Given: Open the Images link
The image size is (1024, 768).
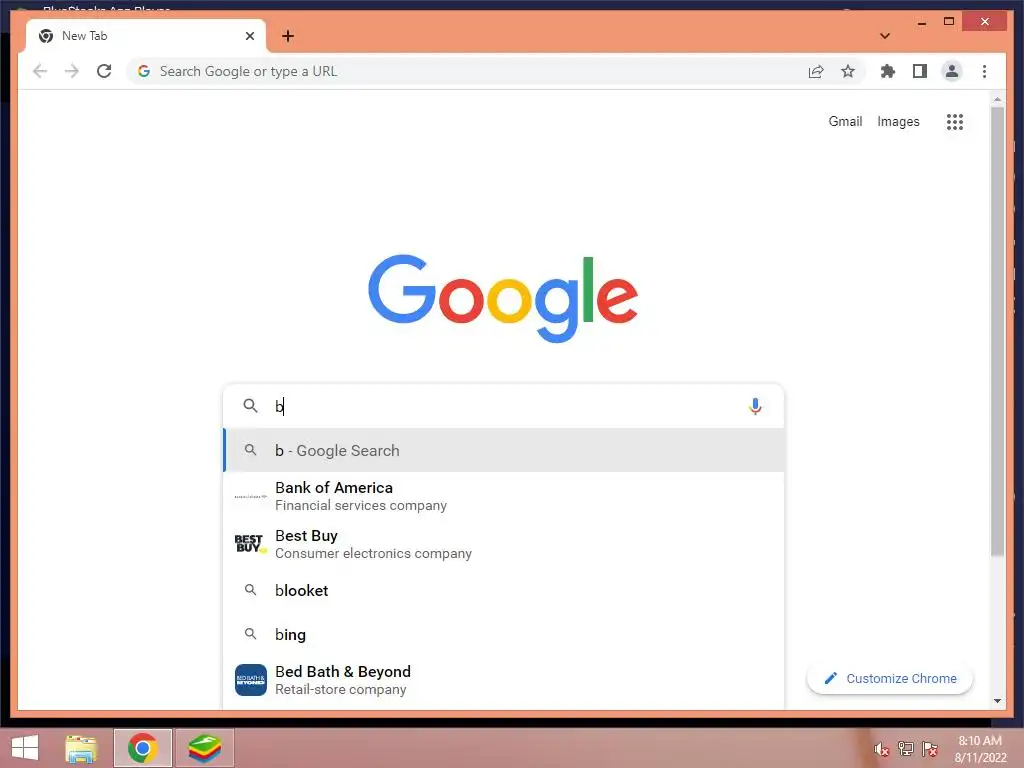Looking at the screenshot, I should pos(898,121).
